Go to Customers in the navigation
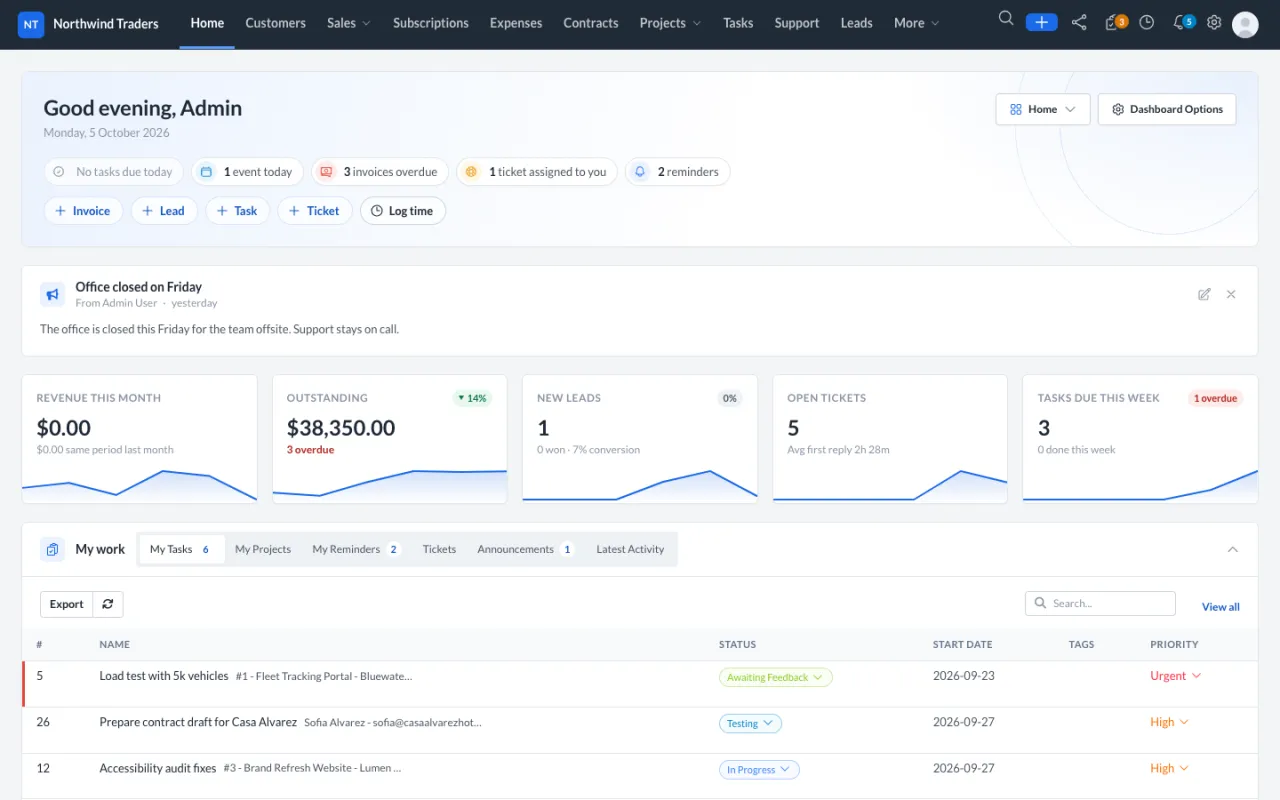1280x800 pixels. [275, 23]
